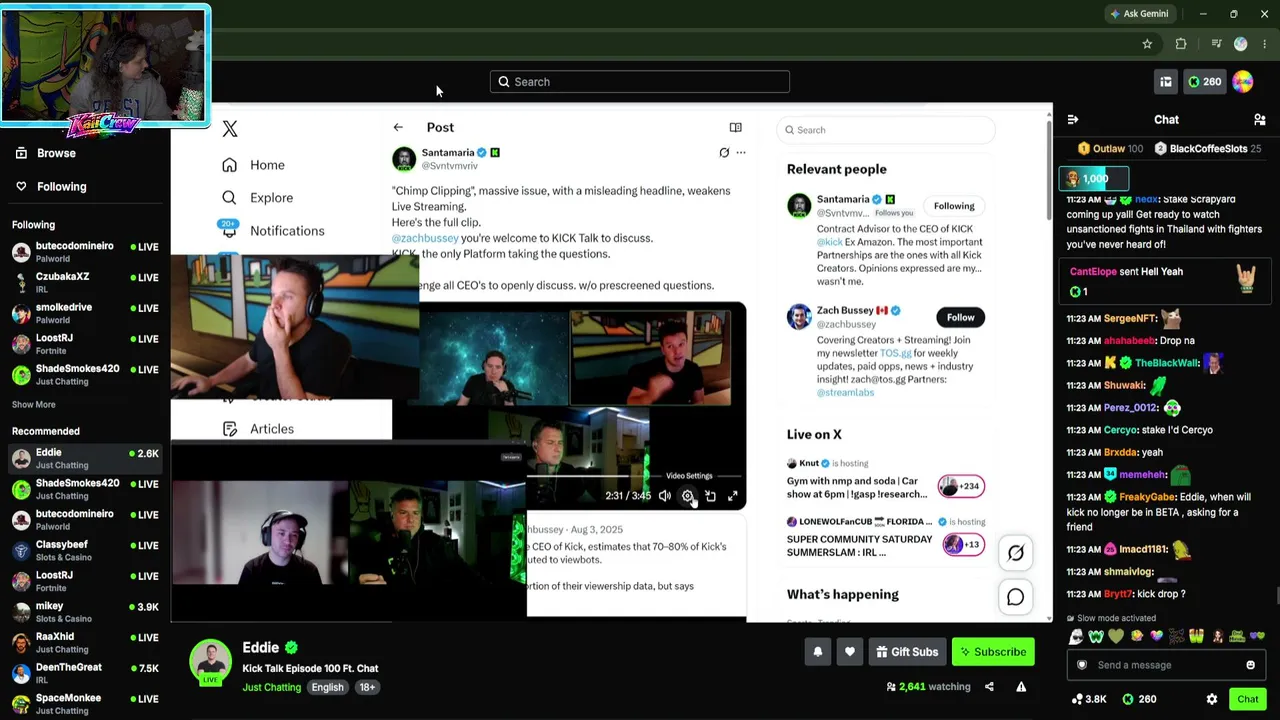Open the Kick inbox icon in header
Screen dimensions: 1280x720
click(x=1166, y=82)
